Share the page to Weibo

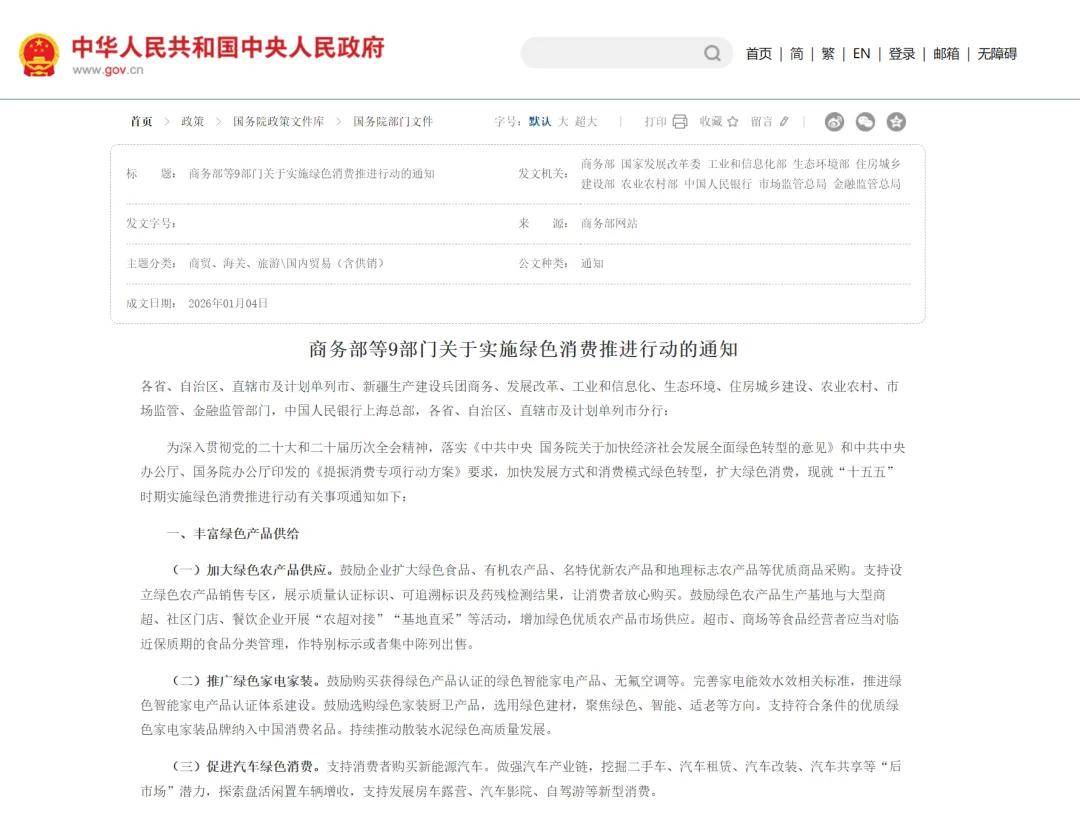point(834,121)
